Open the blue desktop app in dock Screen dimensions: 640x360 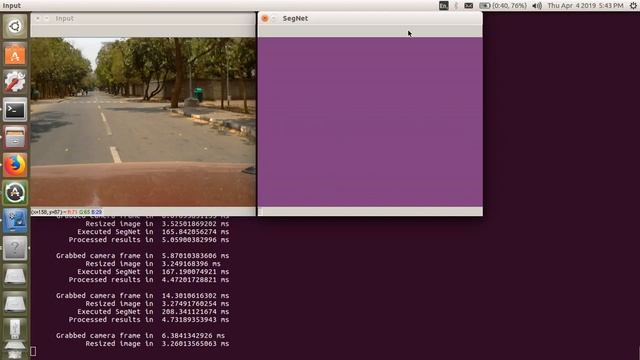(15, 221)
